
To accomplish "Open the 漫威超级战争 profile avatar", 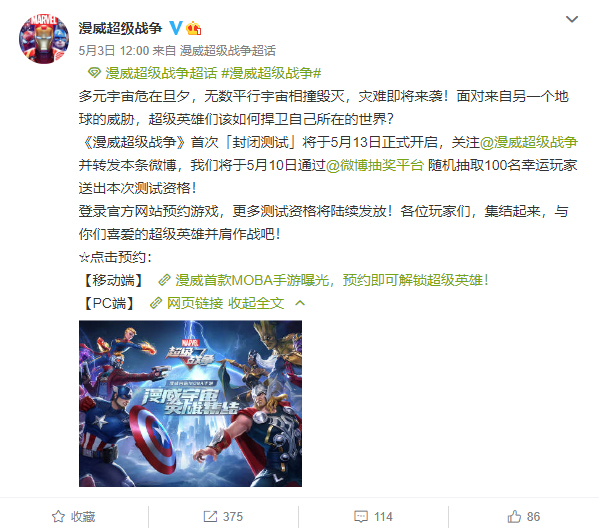I will click(44, 39).
